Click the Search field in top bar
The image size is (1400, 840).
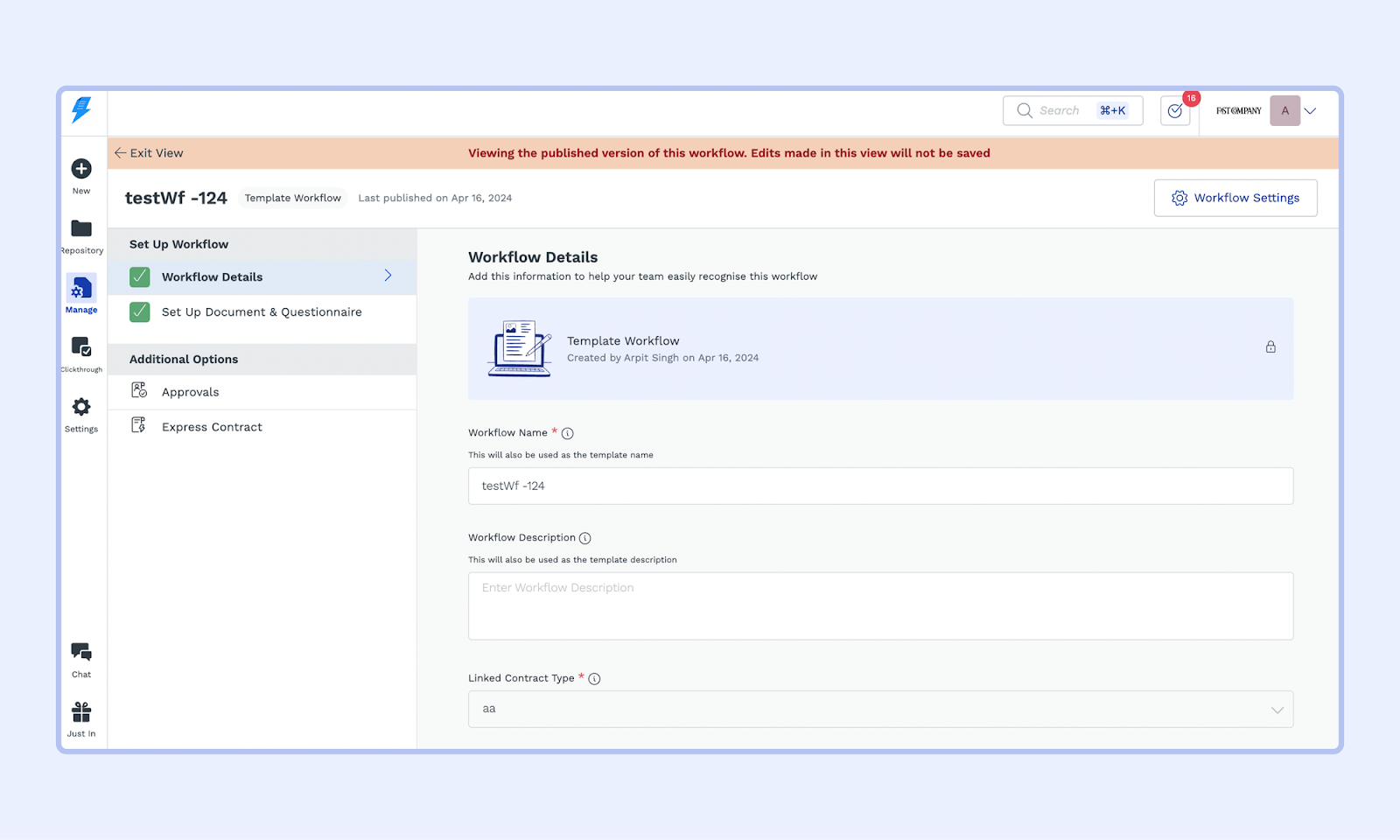point(1060,111)
